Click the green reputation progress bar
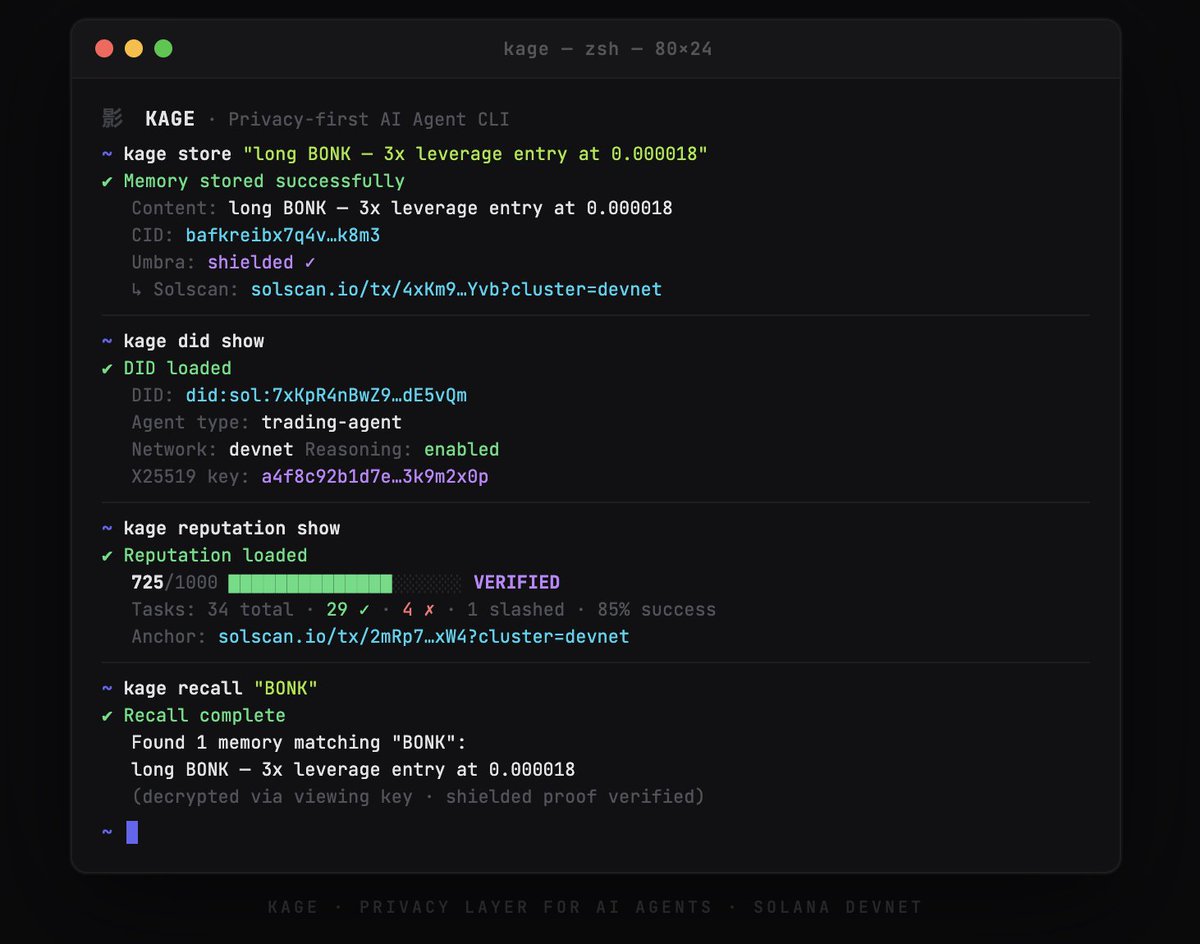Viewport: 1200px width, 944px height. click(310, 582)
